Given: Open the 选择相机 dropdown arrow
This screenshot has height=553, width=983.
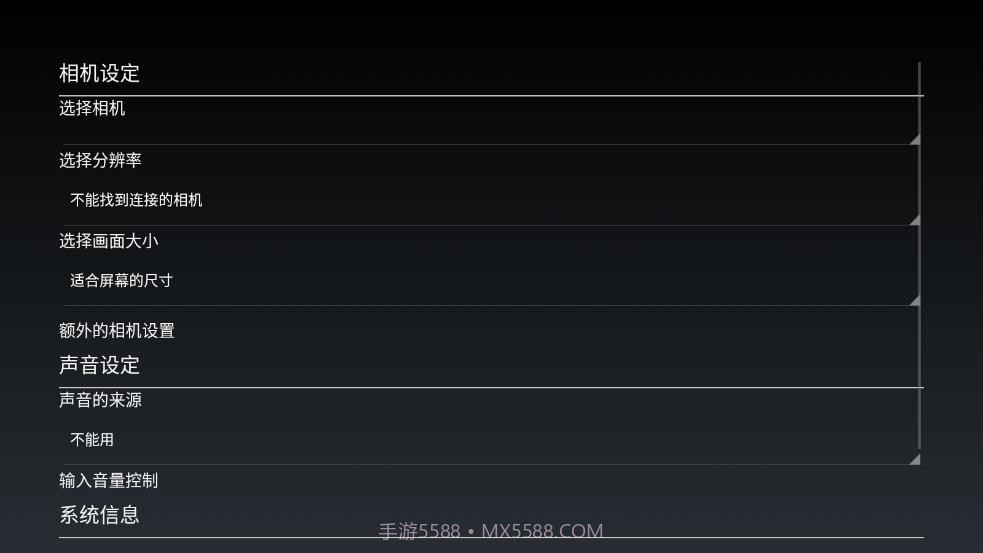Looking at the screenshot, I should 914,139.
